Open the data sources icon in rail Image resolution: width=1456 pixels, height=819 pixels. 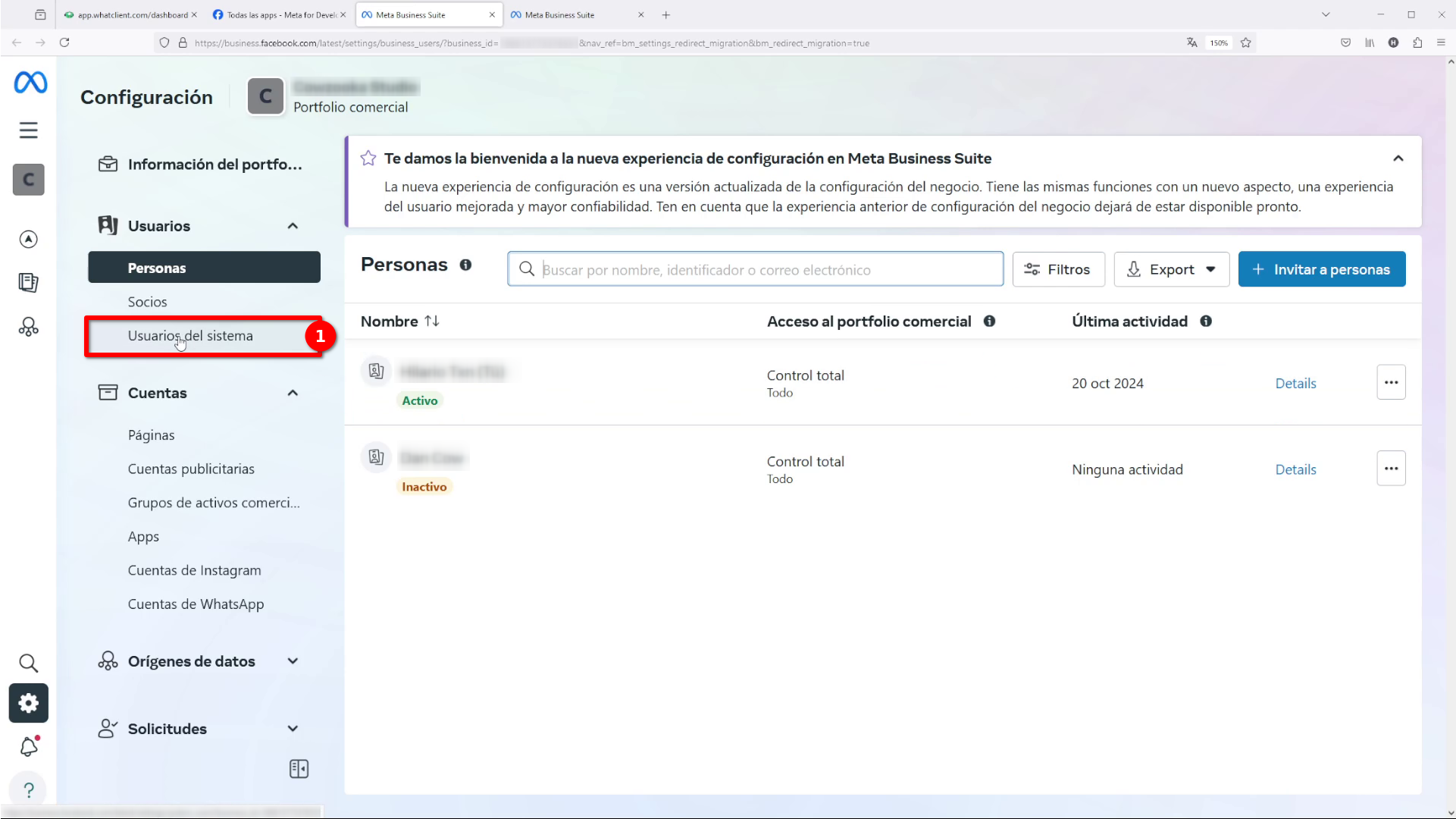point(29,327)
